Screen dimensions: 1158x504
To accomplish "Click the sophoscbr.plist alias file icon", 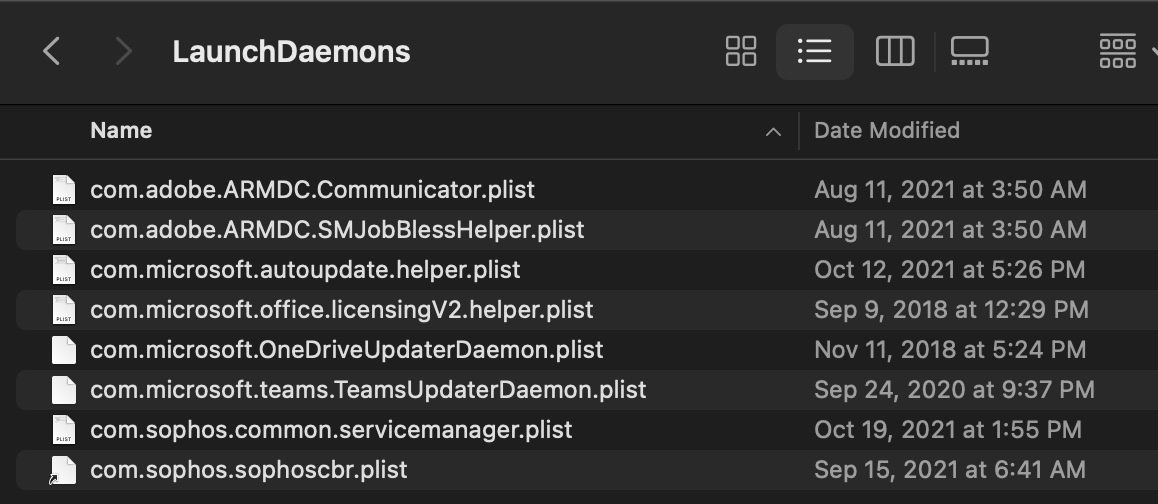I will pyautogui.click(x=64, y=470).
